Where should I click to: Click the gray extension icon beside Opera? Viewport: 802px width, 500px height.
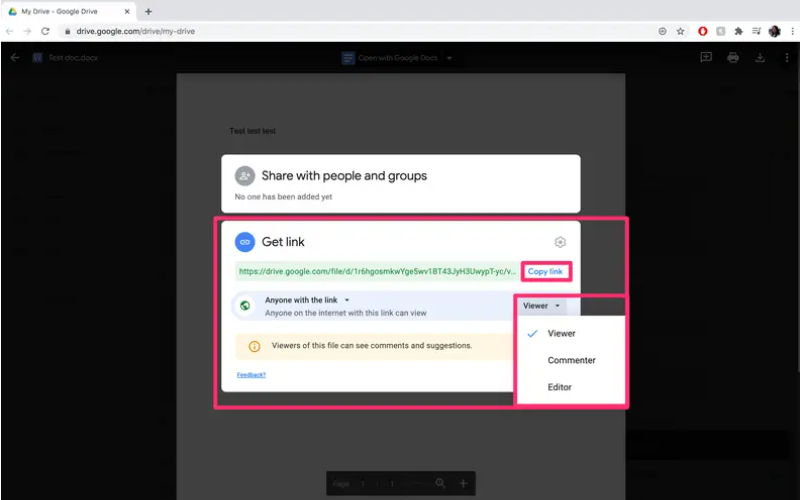[x=721, y=31]
